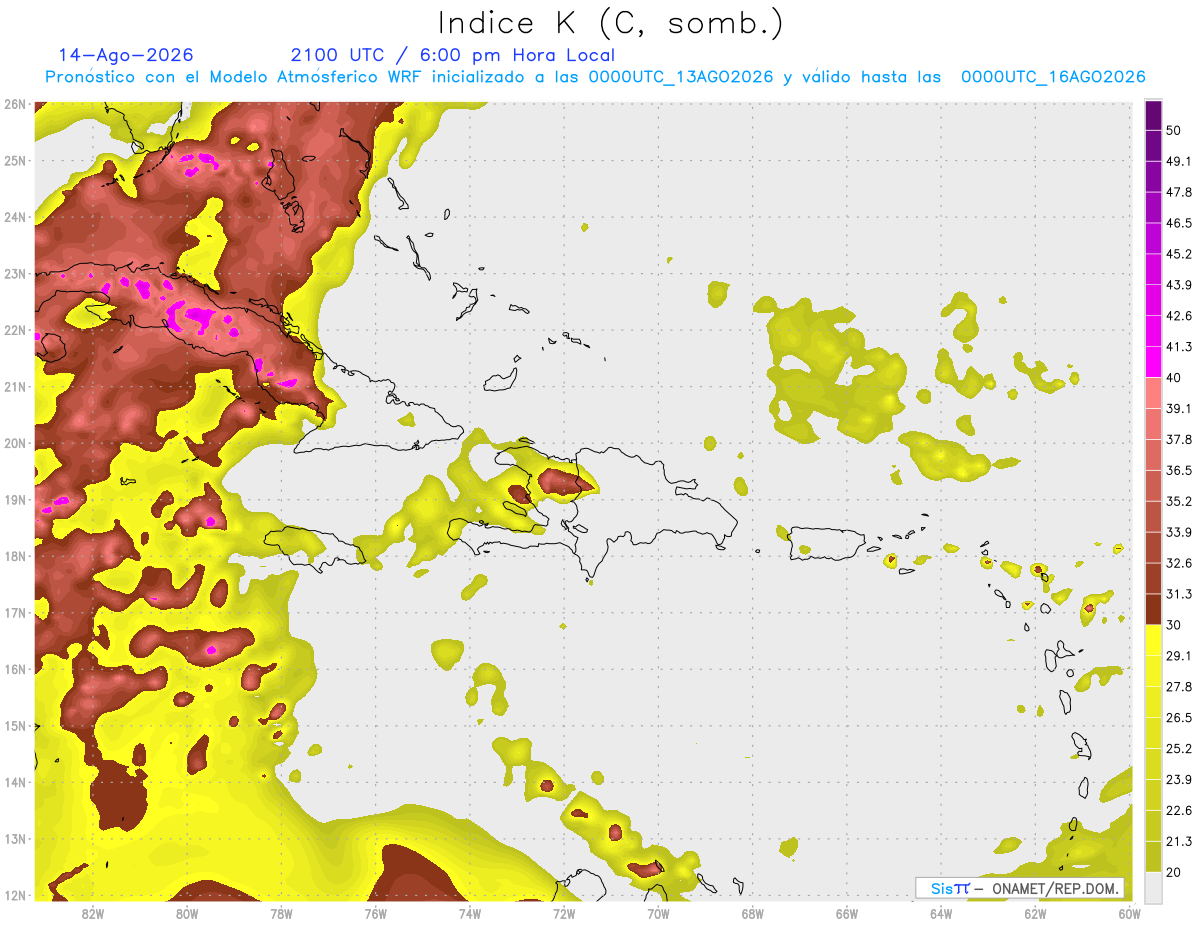Click the color bar value 32.6
The width and height of the screenshot is (1200, 927).
tap(1179, 563)
